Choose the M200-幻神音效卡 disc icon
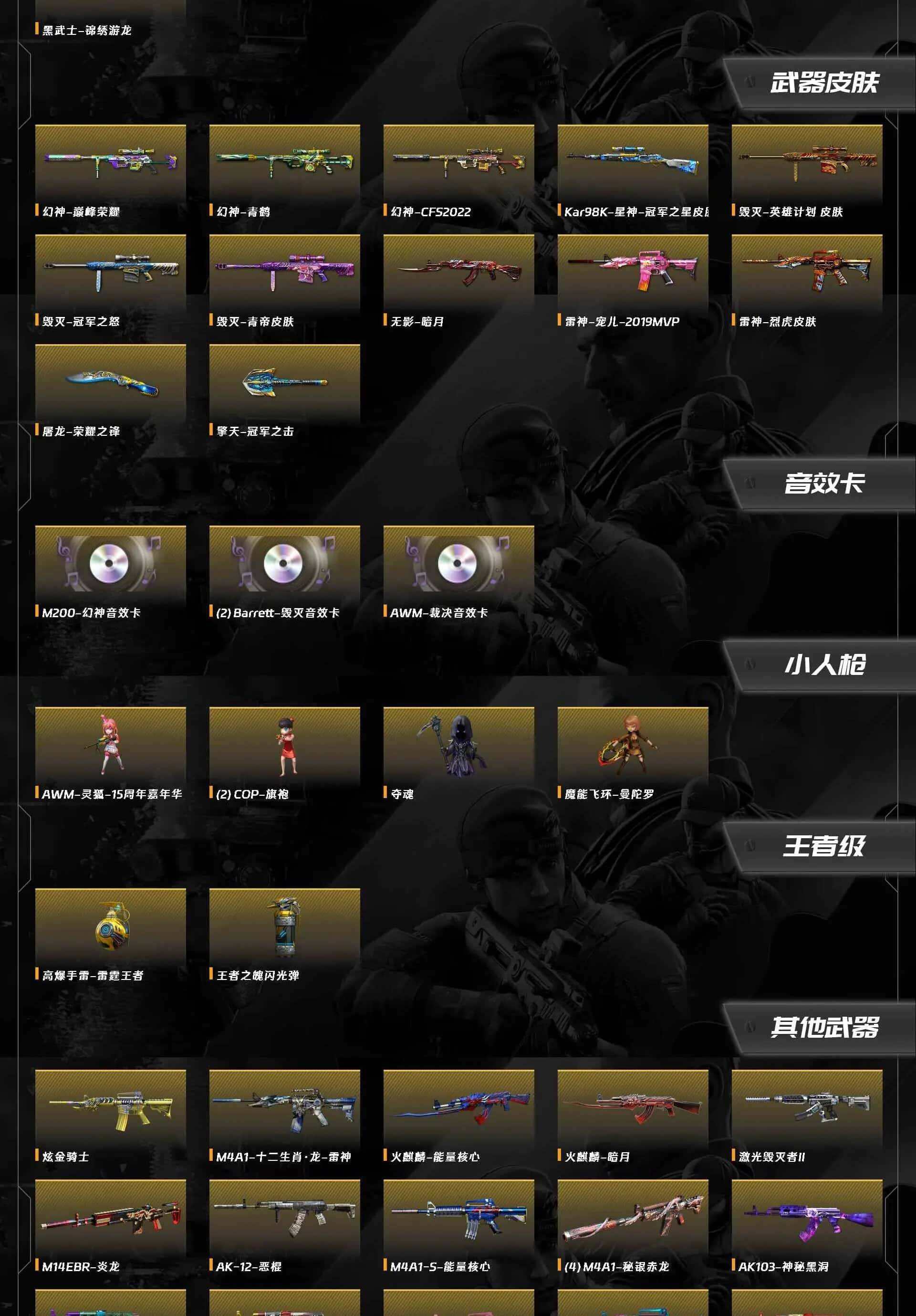916x1316 pixels. [x=111, y=564]
